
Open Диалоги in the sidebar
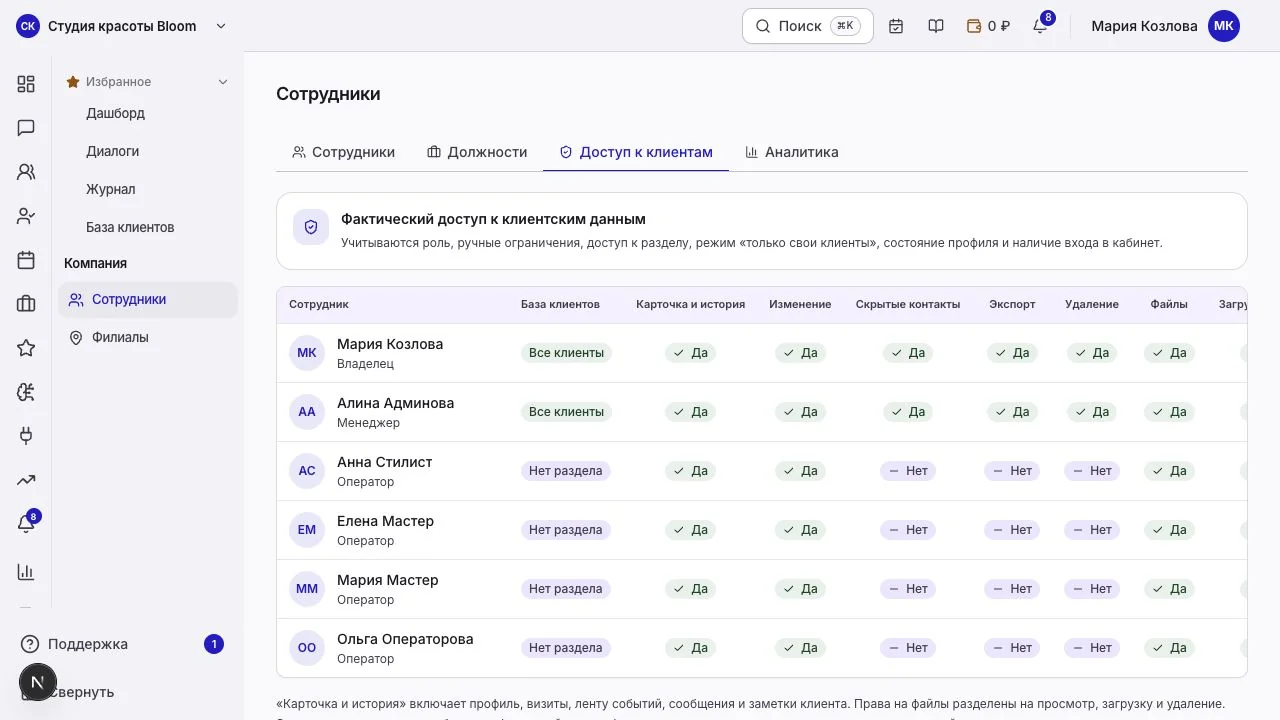(x=112, y=151)
